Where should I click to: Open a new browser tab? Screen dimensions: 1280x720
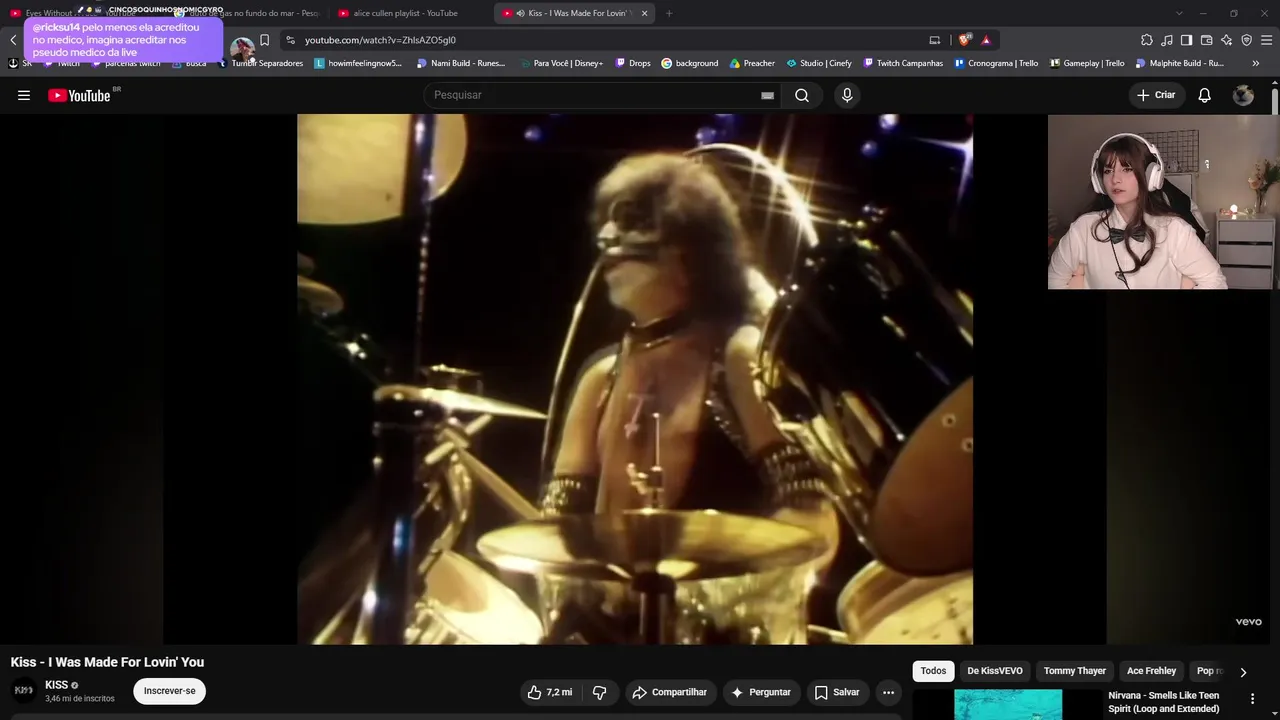click(669, 13)
